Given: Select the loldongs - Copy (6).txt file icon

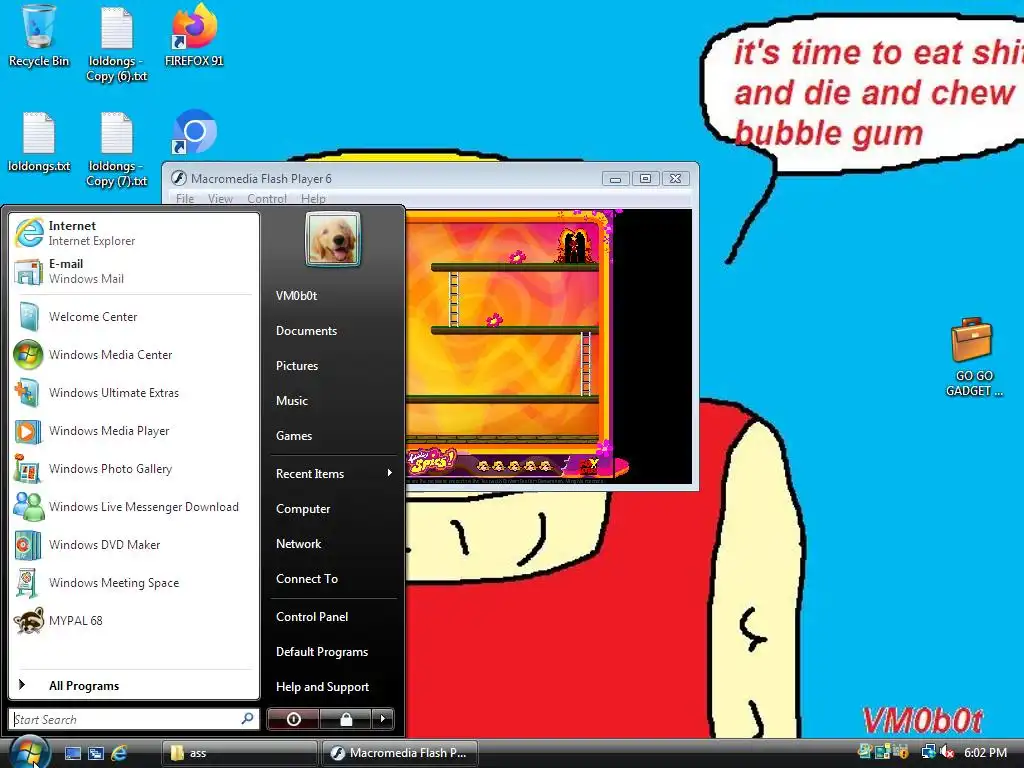Looking at the screenshot, I should [x=117, y=44].
